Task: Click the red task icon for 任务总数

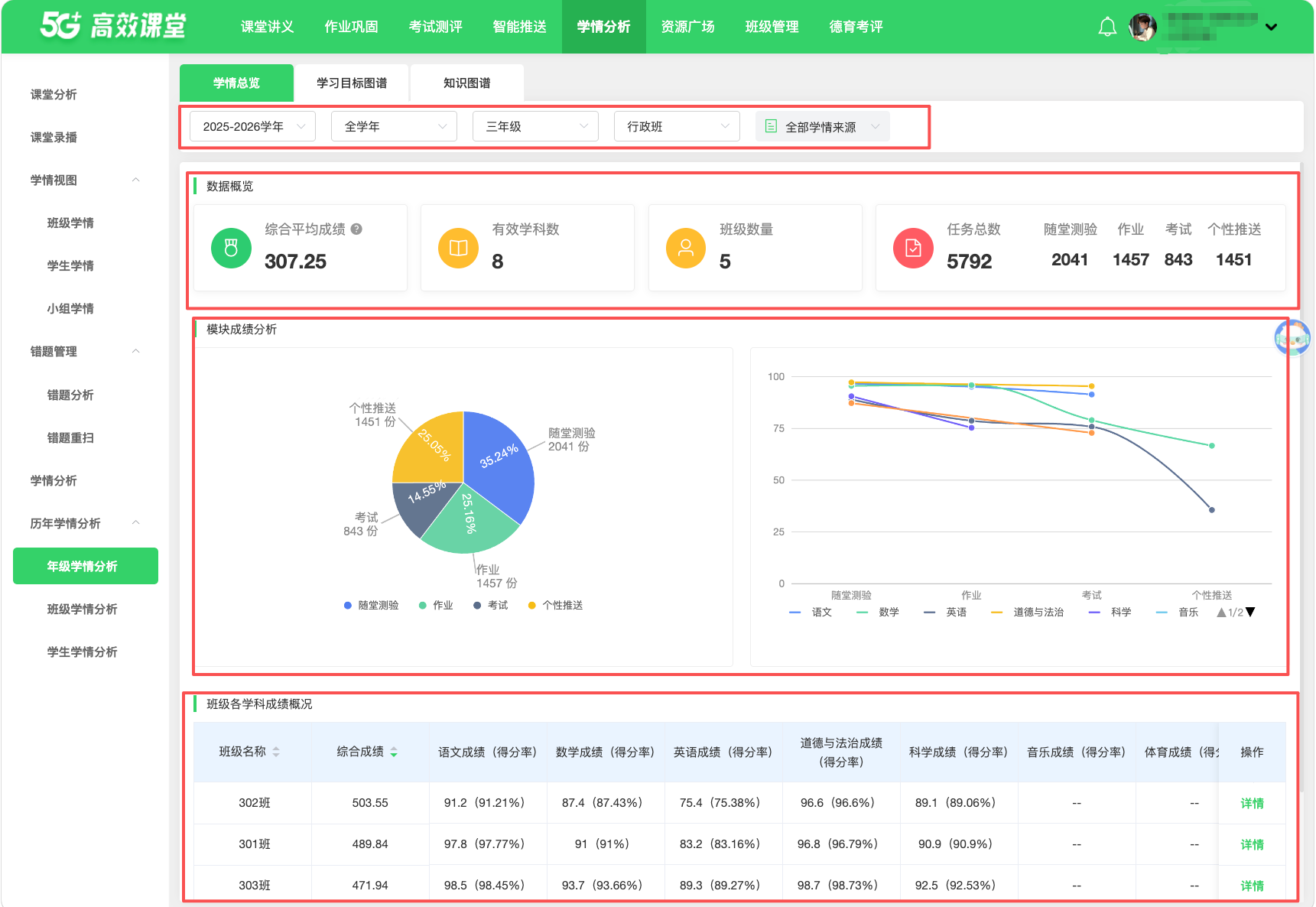Action: (x=913, y=248)
